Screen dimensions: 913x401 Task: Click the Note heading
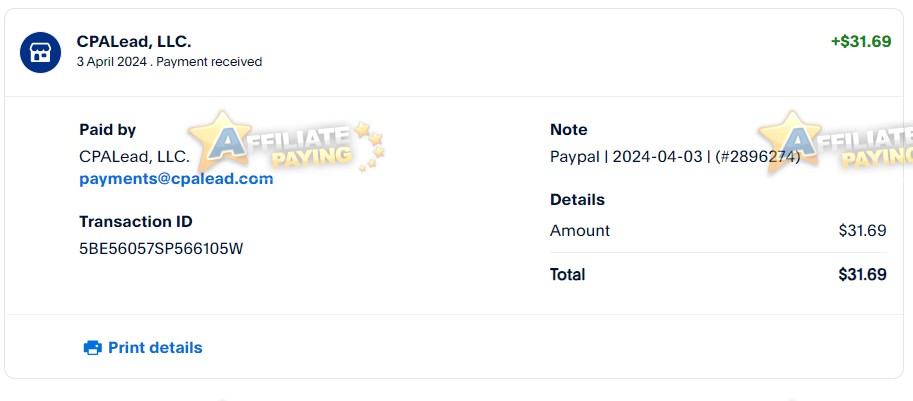pyautogui.click(x=569, y=130)
